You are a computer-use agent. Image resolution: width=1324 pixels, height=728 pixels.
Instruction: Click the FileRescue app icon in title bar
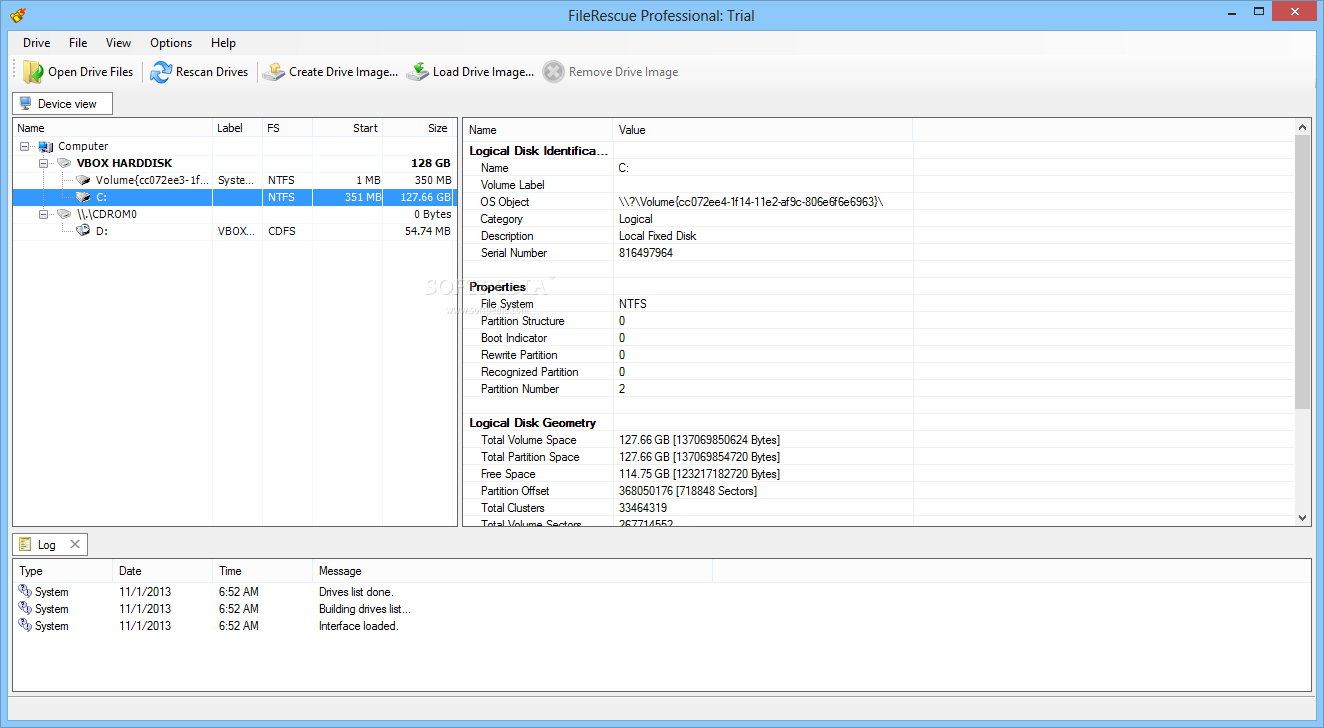tap(17, 15)
